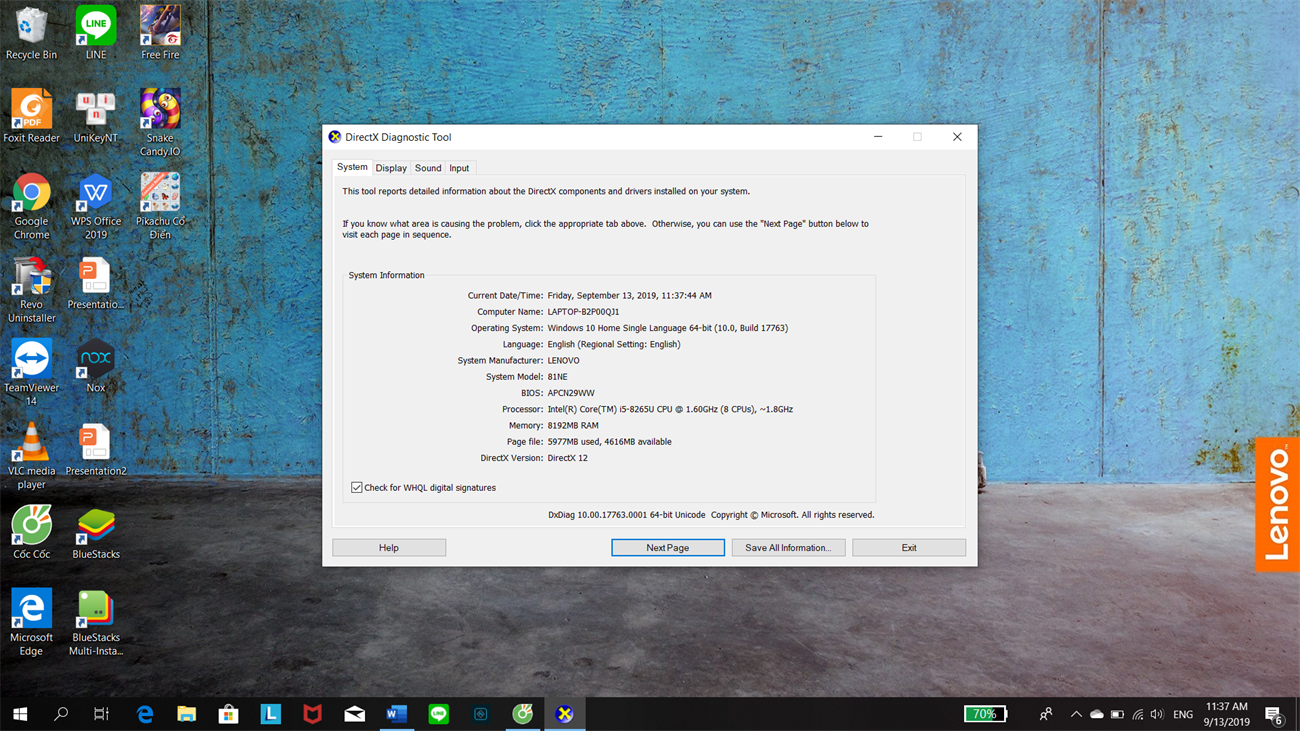Image resolution: width=1300 pixels, height=731 pixels.
Task: Click the processor value Intel(R) Core(TM) i5-8265U
Action: (x=670, y=409)
